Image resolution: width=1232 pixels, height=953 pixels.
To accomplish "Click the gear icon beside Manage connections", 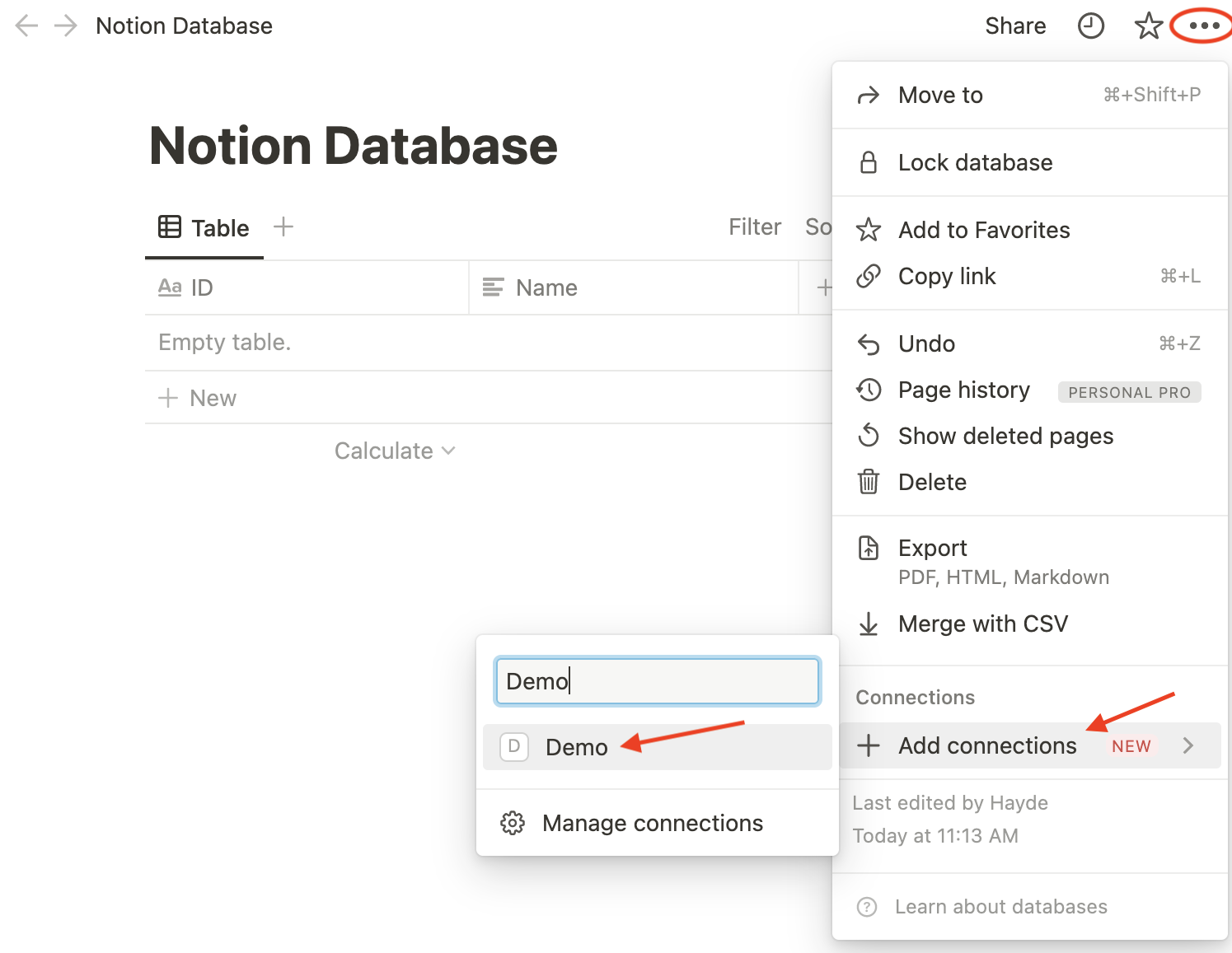I will click(x=513, y=823).
